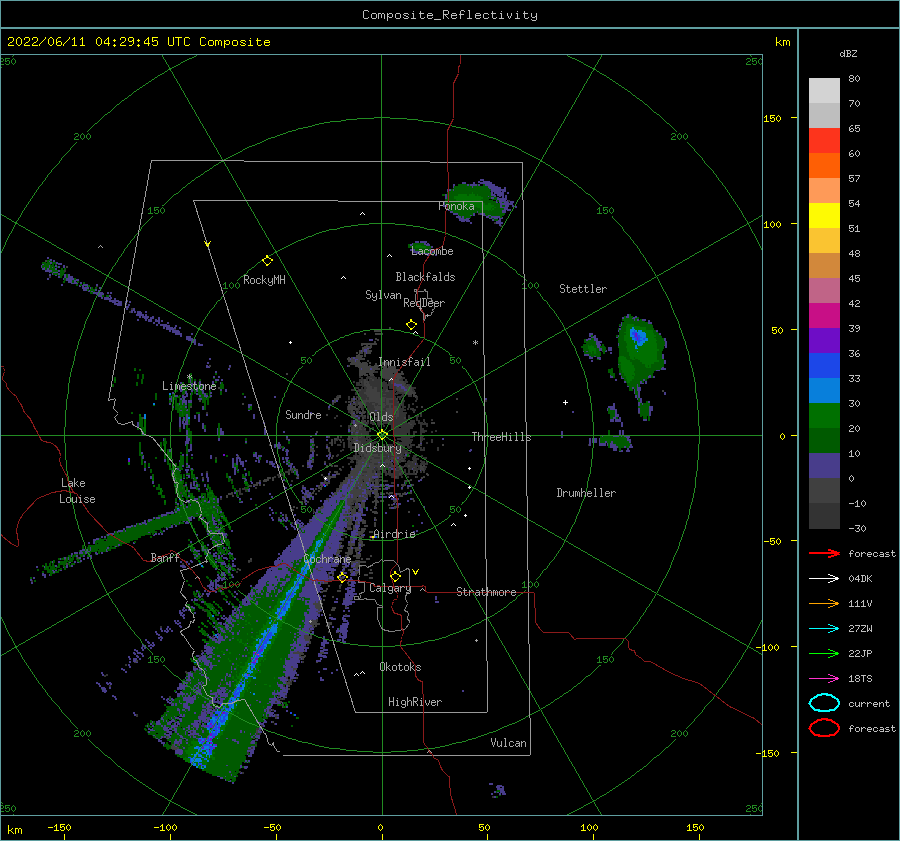Click the Ponoka label
900x841 pixels.
(456, 206)
